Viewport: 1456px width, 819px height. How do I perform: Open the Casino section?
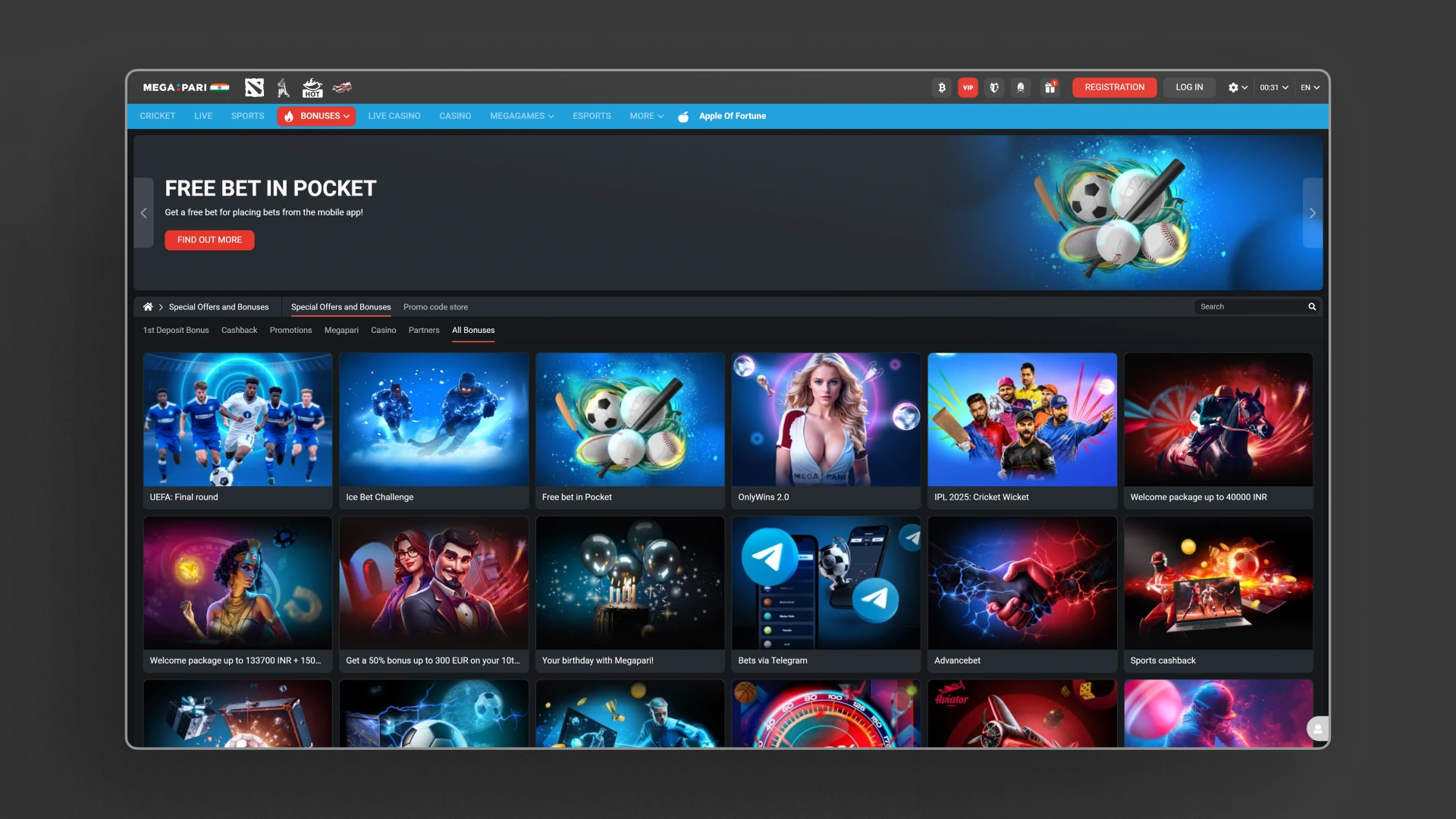coord(455,116)
